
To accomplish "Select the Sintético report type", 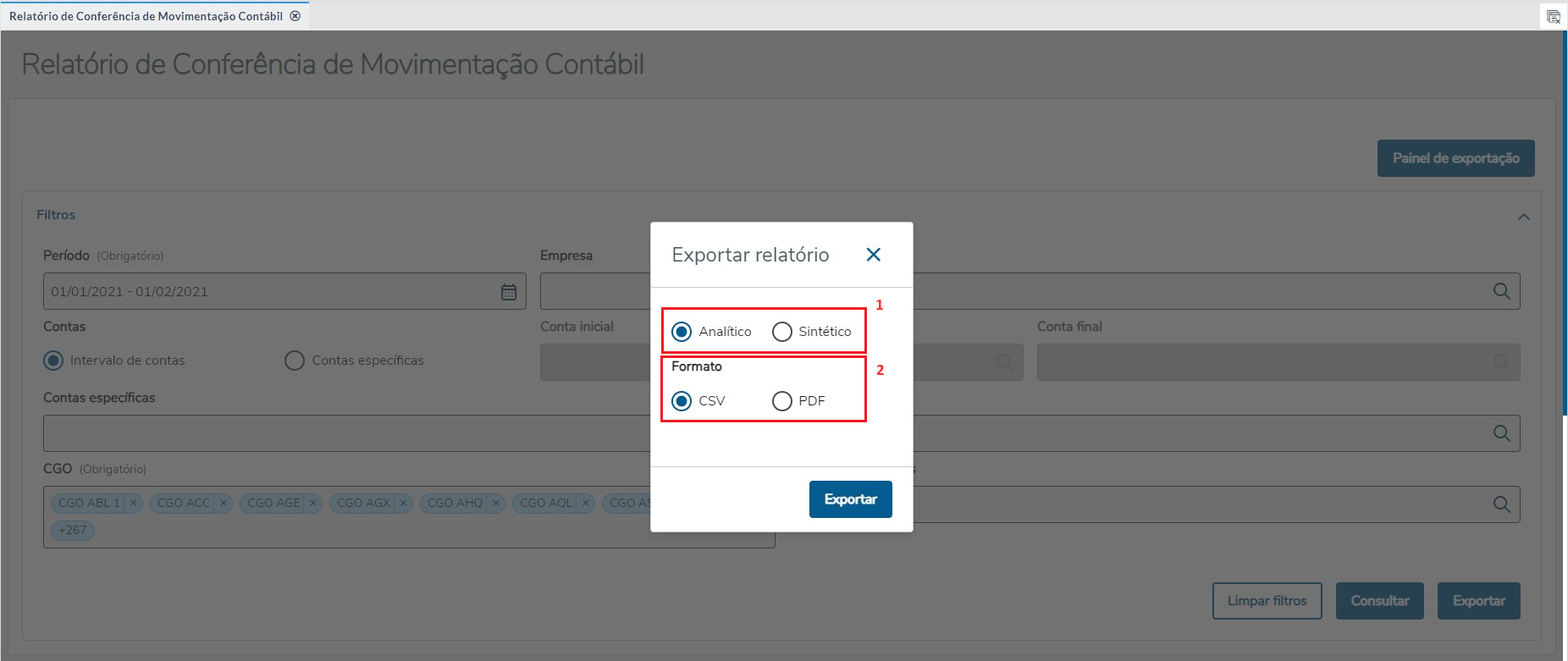I will [781, 332].
